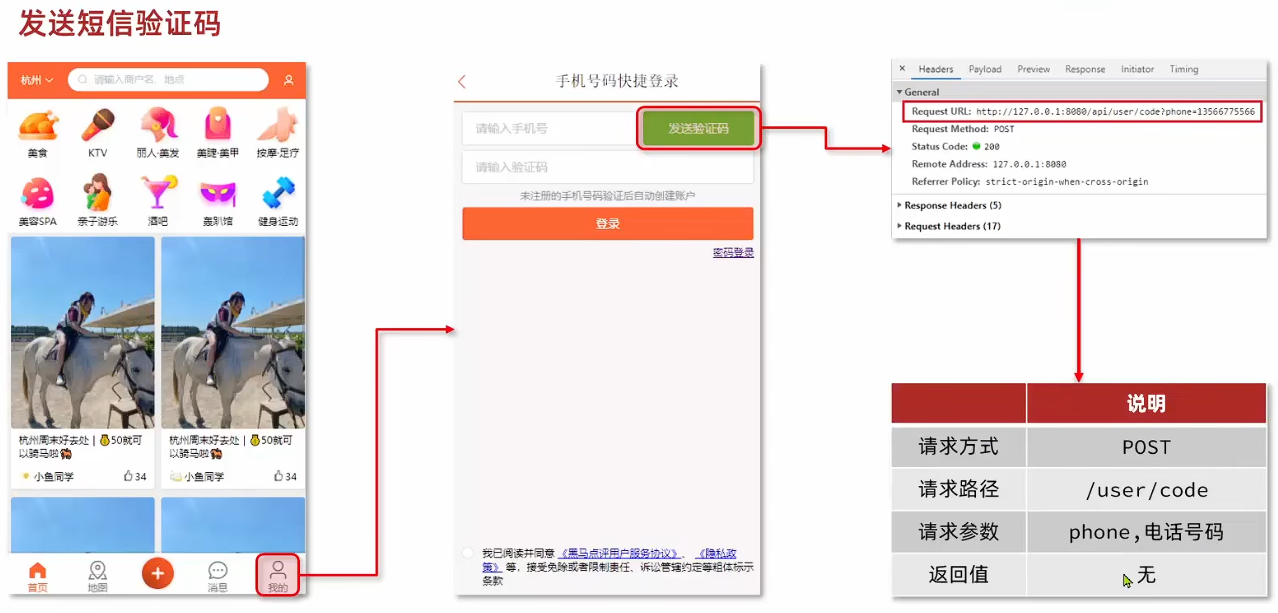1278x613 pixels.
Task: Go to the 我的 profile tab
Action: coord(278,575)
